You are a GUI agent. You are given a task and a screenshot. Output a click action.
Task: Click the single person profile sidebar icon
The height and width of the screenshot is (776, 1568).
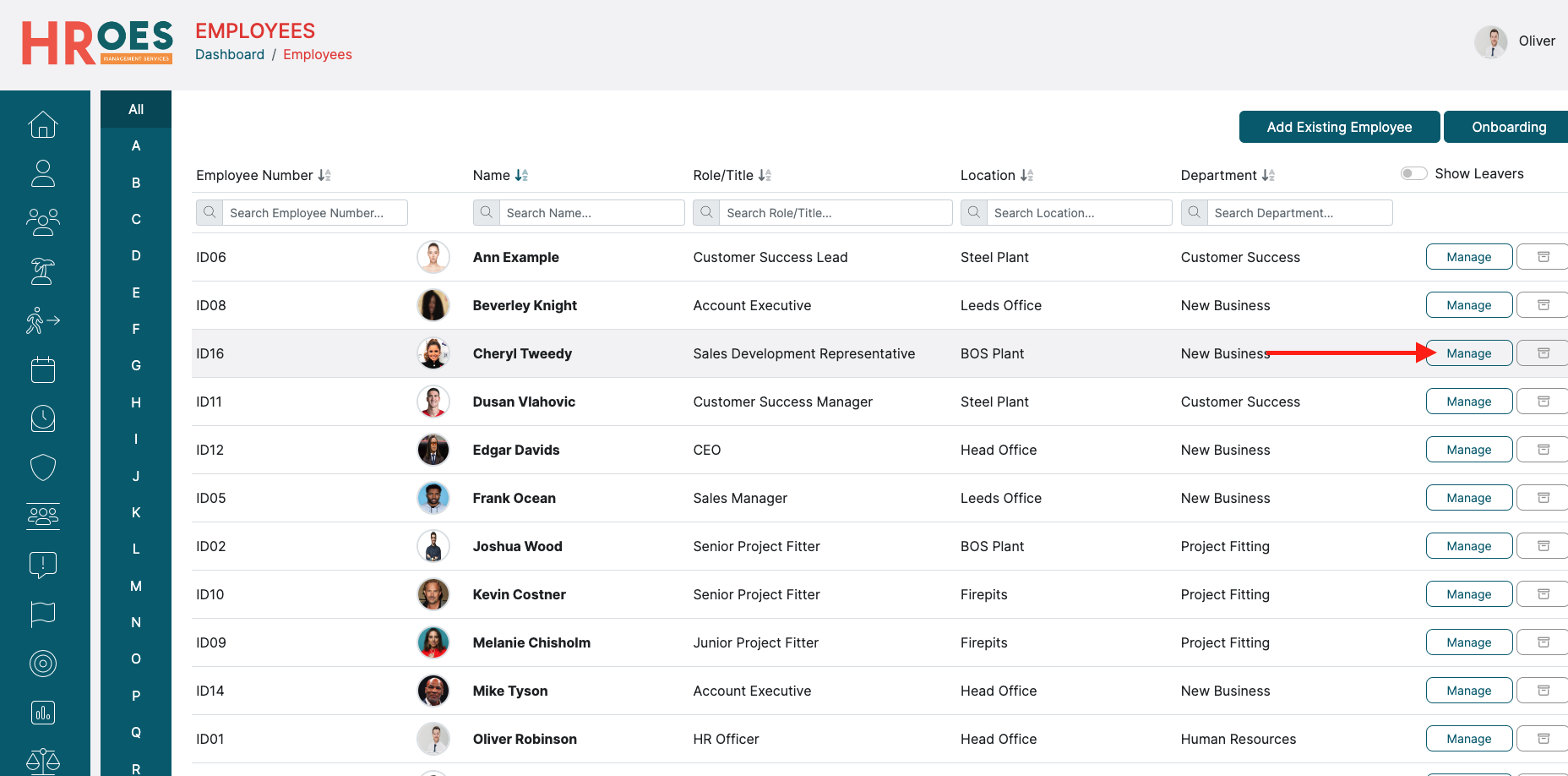pos(43,174)
